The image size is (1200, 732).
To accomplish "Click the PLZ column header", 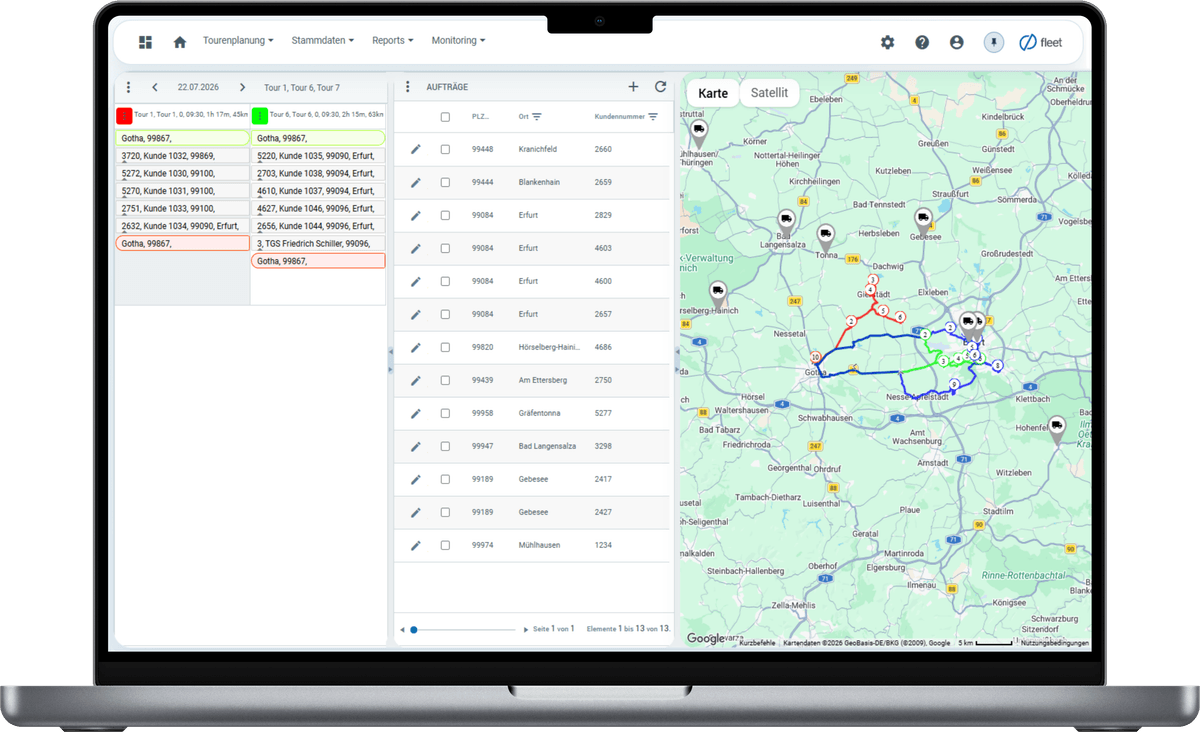I will tap(481, 117).
